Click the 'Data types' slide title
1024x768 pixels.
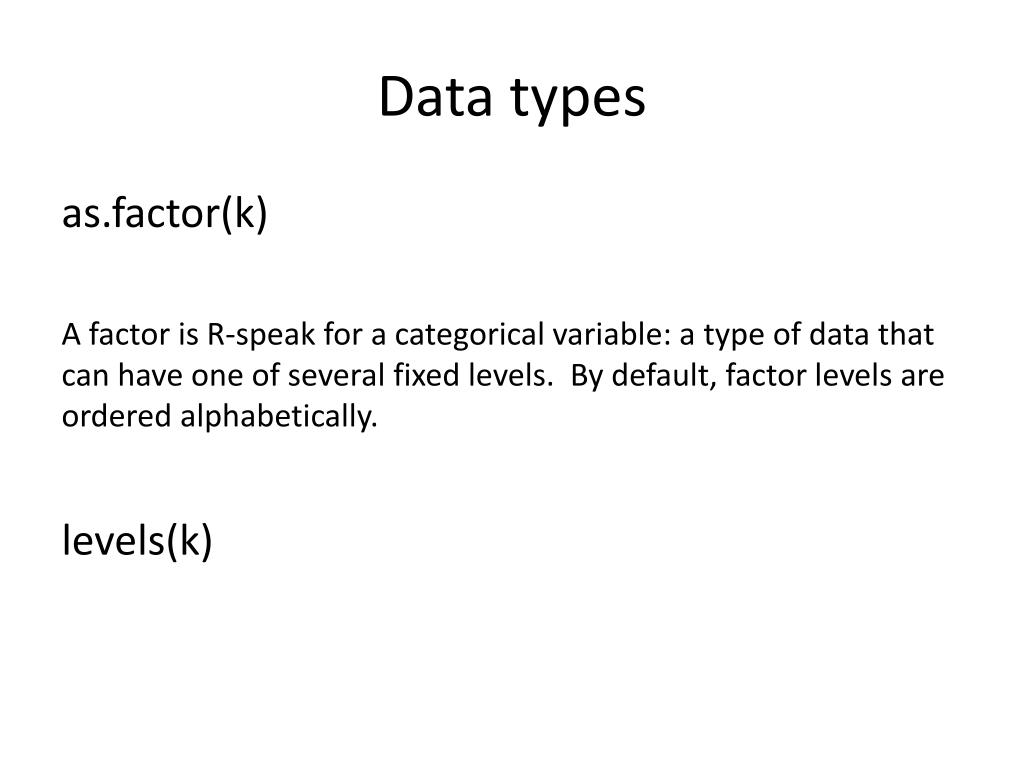point(512,98)
